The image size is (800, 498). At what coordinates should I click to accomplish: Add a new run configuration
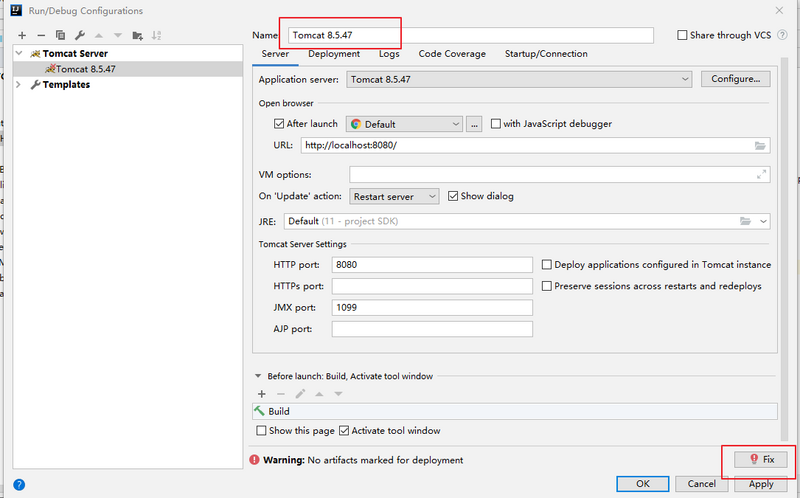(23, 35)
